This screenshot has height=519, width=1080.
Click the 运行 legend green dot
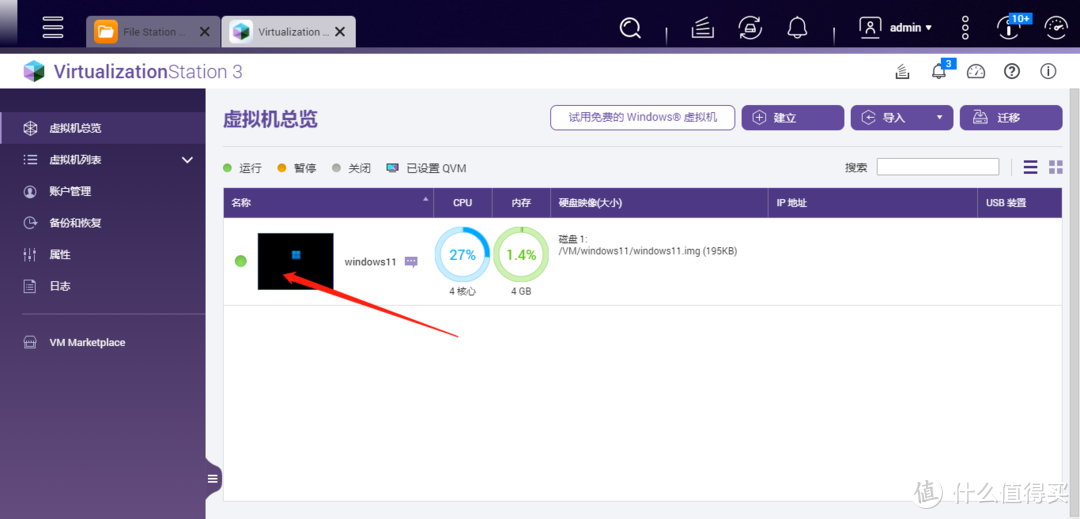[227, 168]
